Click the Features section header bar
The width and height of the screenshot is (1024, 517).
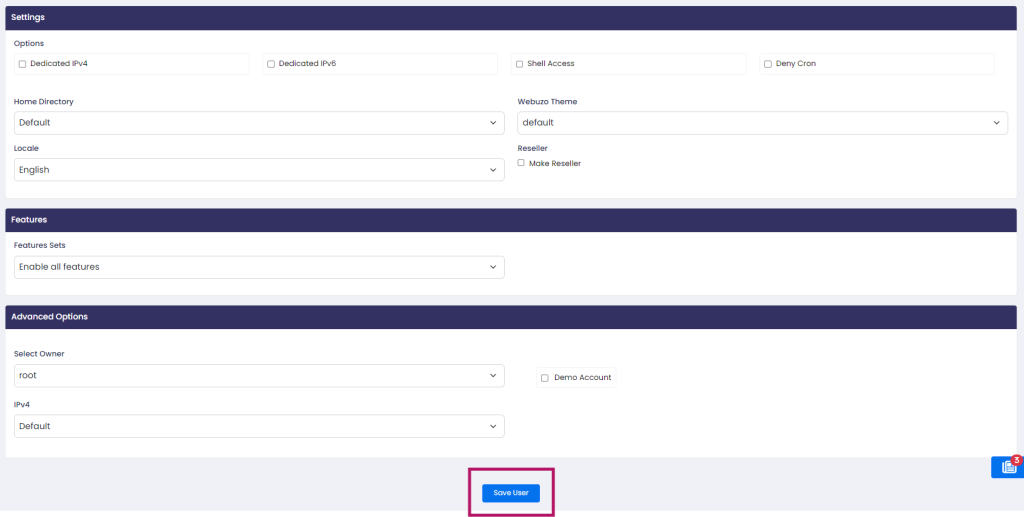point(511,219)
